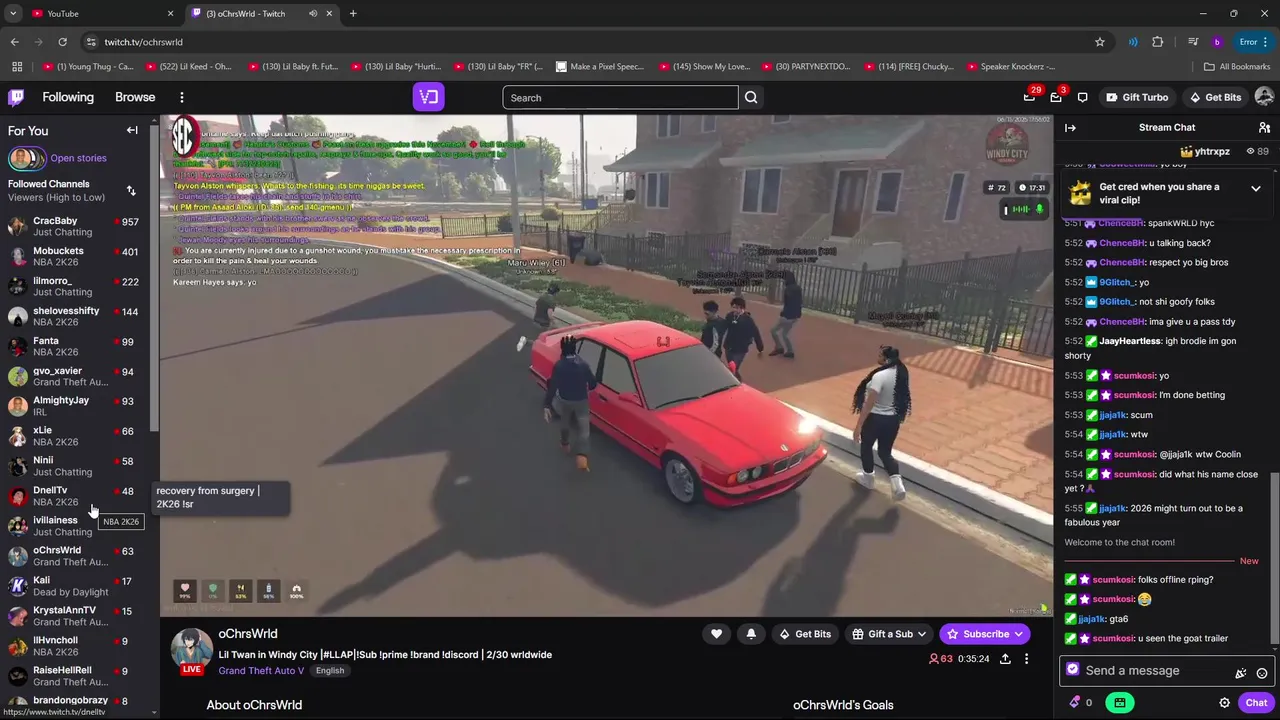
Task: Click the chat panel scrollbar
Action: (x=1274, y=560)
